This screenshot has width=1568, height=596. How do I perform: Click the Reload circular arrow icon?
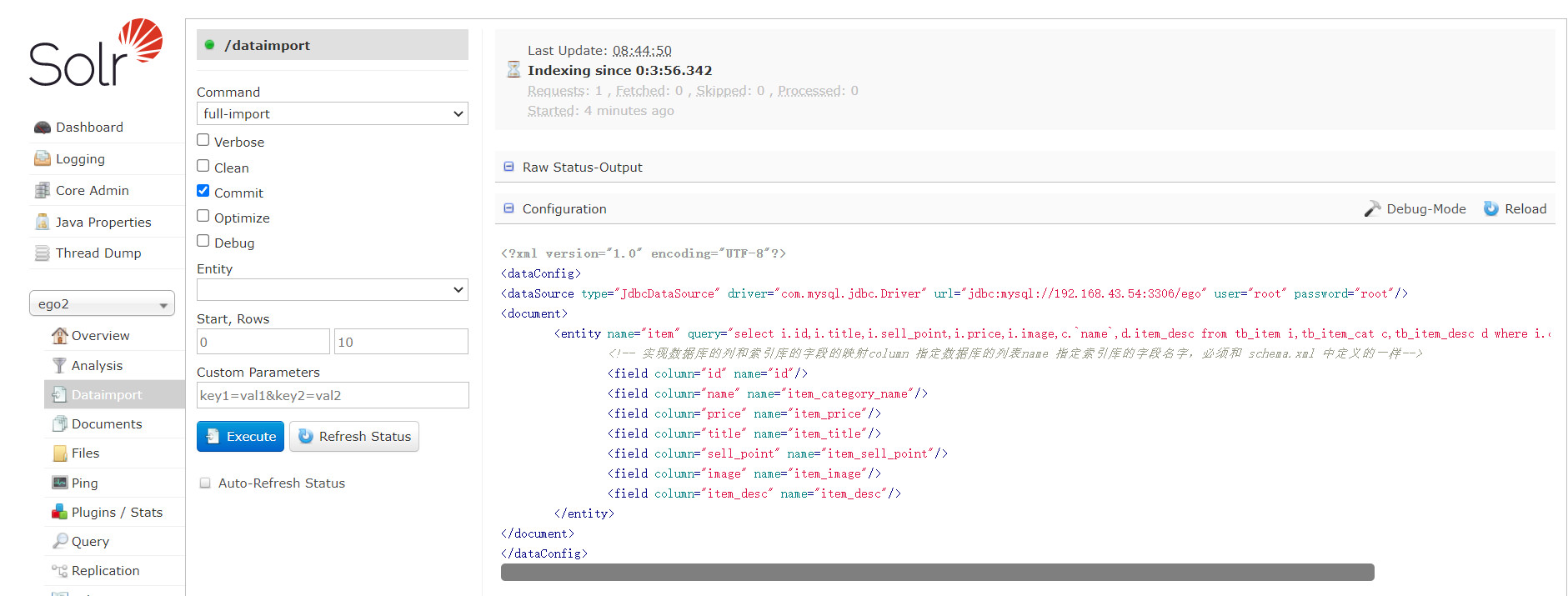coord(1491,208)
